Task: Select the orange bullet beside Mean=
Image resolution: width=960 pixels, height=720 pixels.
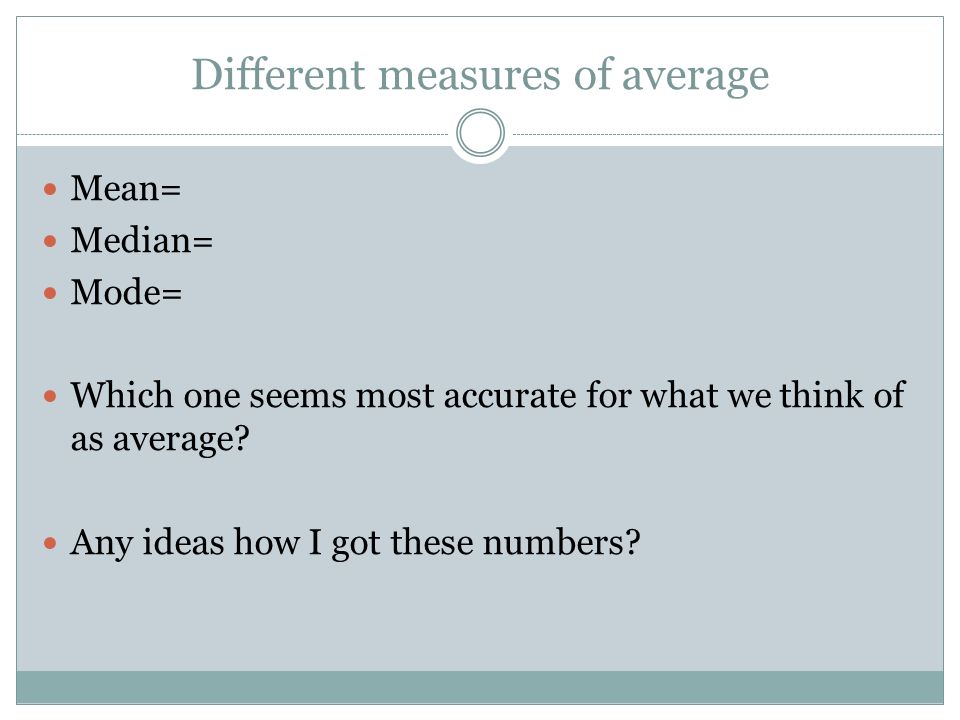Action: coord(50,189)
